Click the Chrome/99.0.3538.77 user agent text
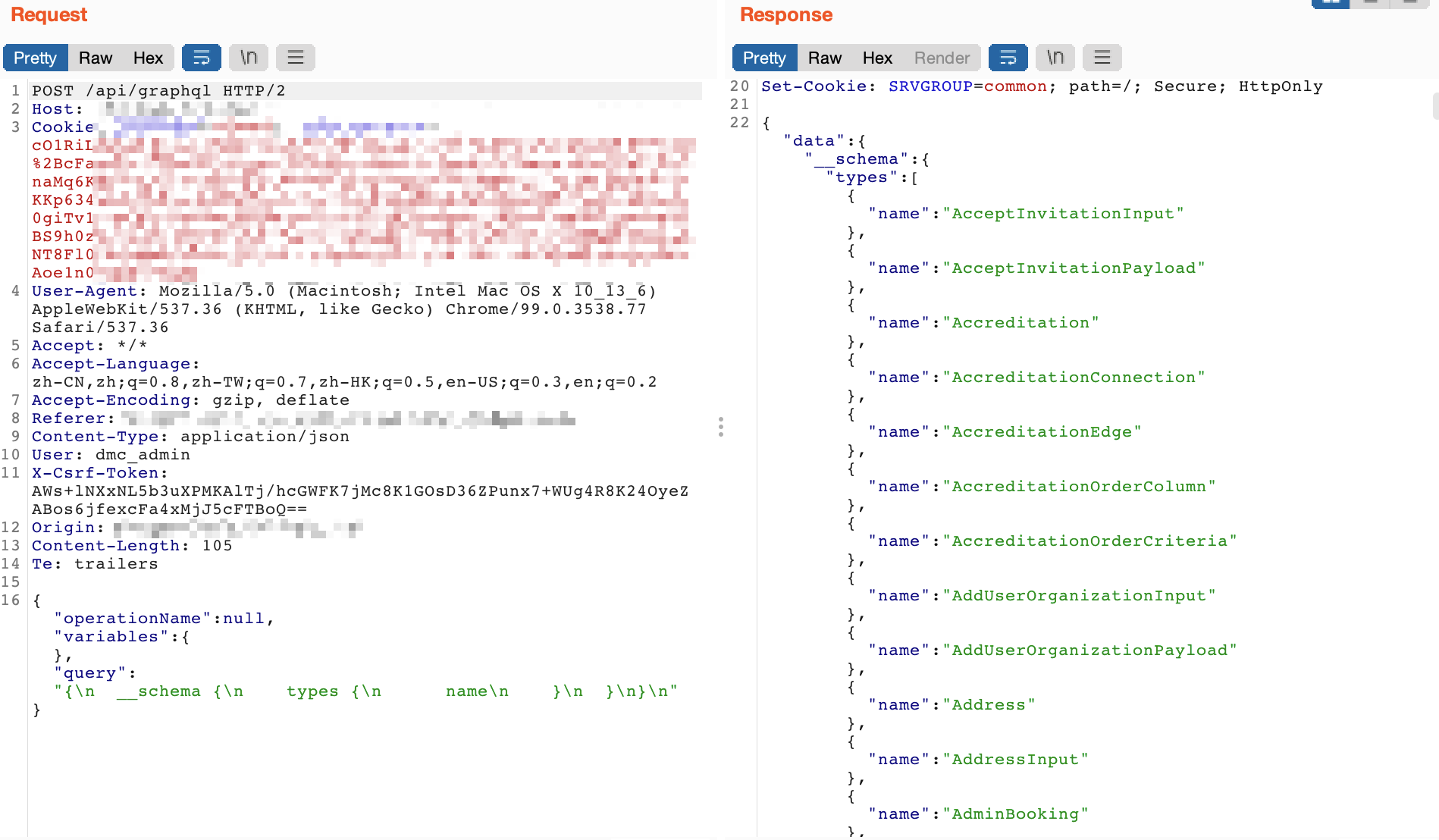This screenshot has width=1439, height=840. 546,309
